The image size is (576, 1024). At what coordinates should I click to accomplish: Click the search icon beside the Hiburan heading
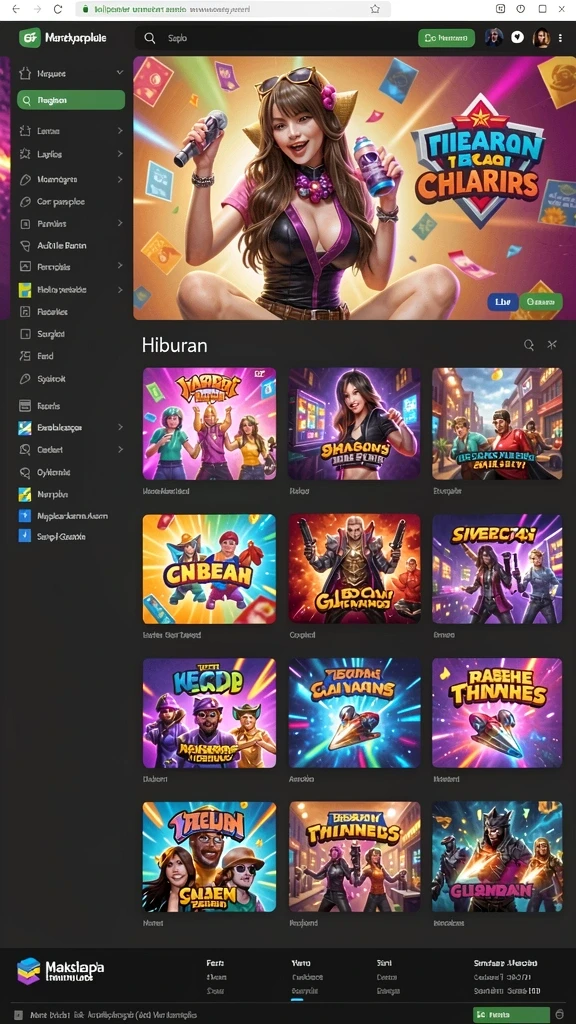tap(529, 345)
